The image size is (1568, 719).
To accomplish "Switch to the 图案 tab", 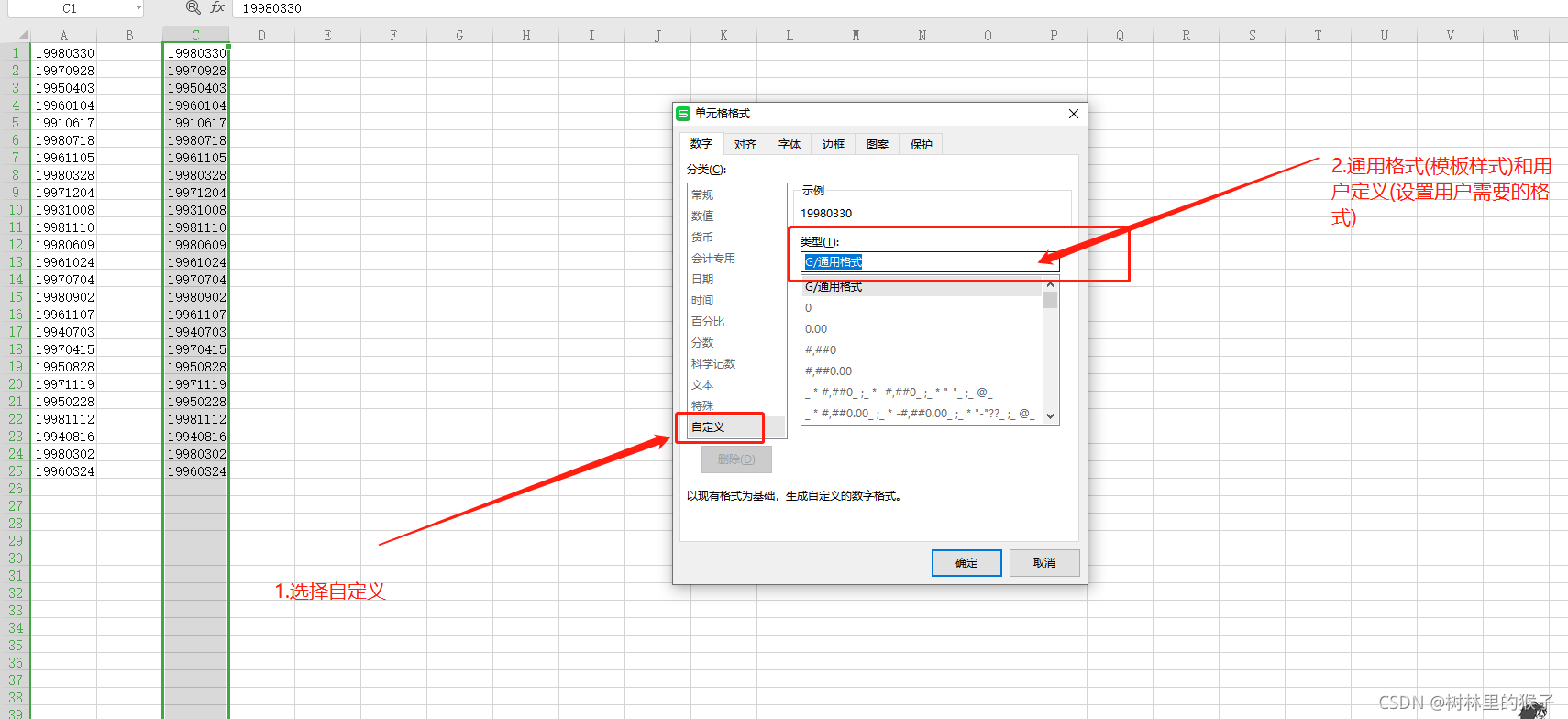I will pyautogui.click(x=878, y=145).
